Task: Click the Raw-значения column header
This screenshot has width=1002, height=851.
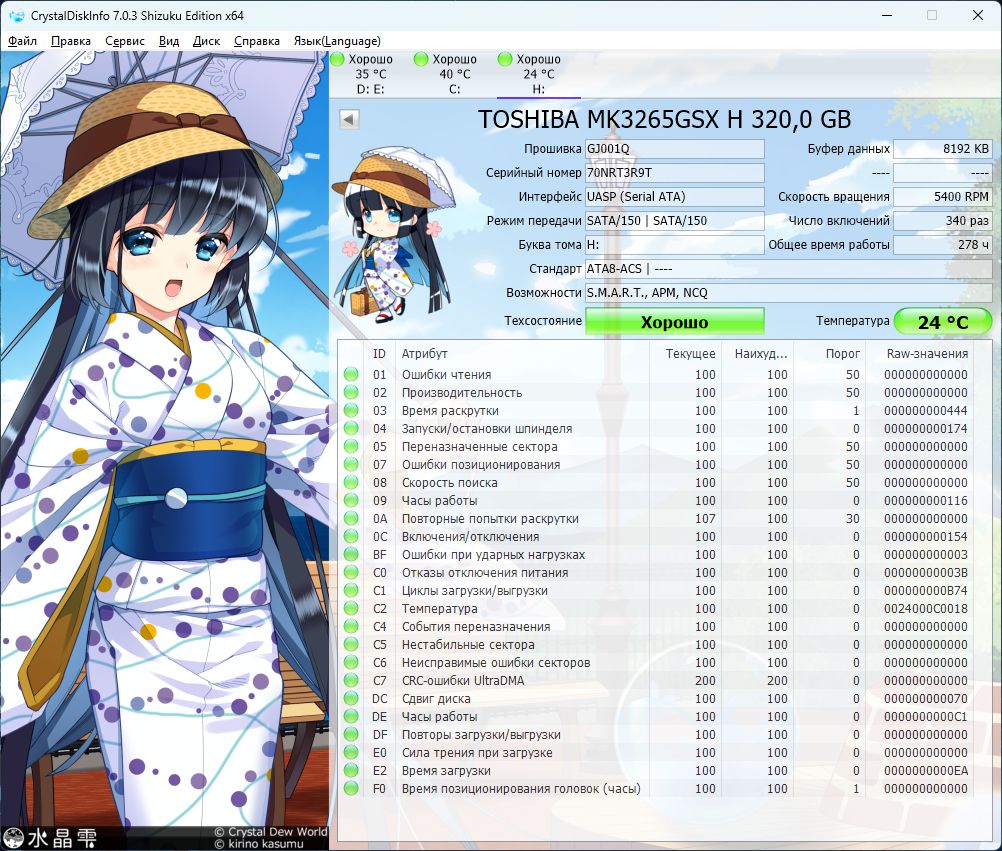Action: click(x=927, y=353)
